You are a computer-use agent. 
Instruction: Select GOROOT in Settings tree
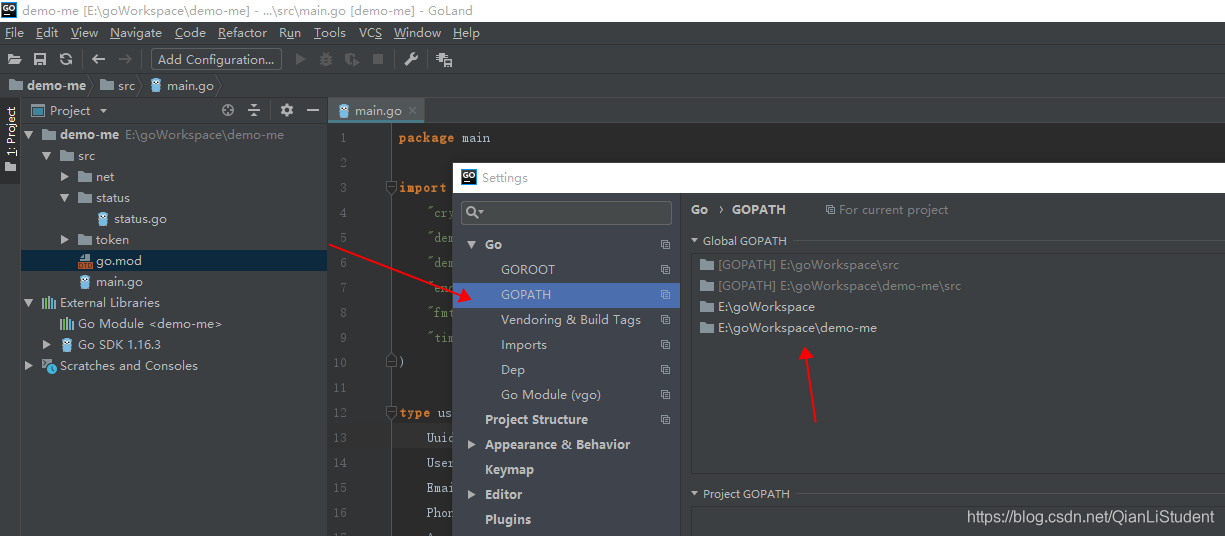(x=528, y=270)
